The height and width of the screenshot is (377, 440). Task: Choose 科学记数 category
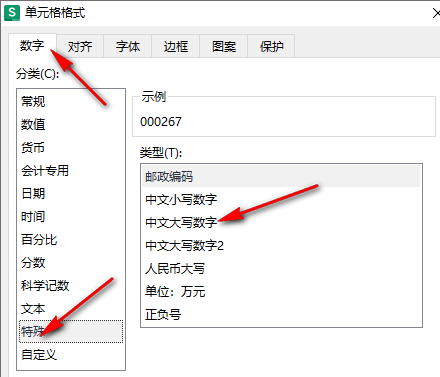click(x=71, y=285)
